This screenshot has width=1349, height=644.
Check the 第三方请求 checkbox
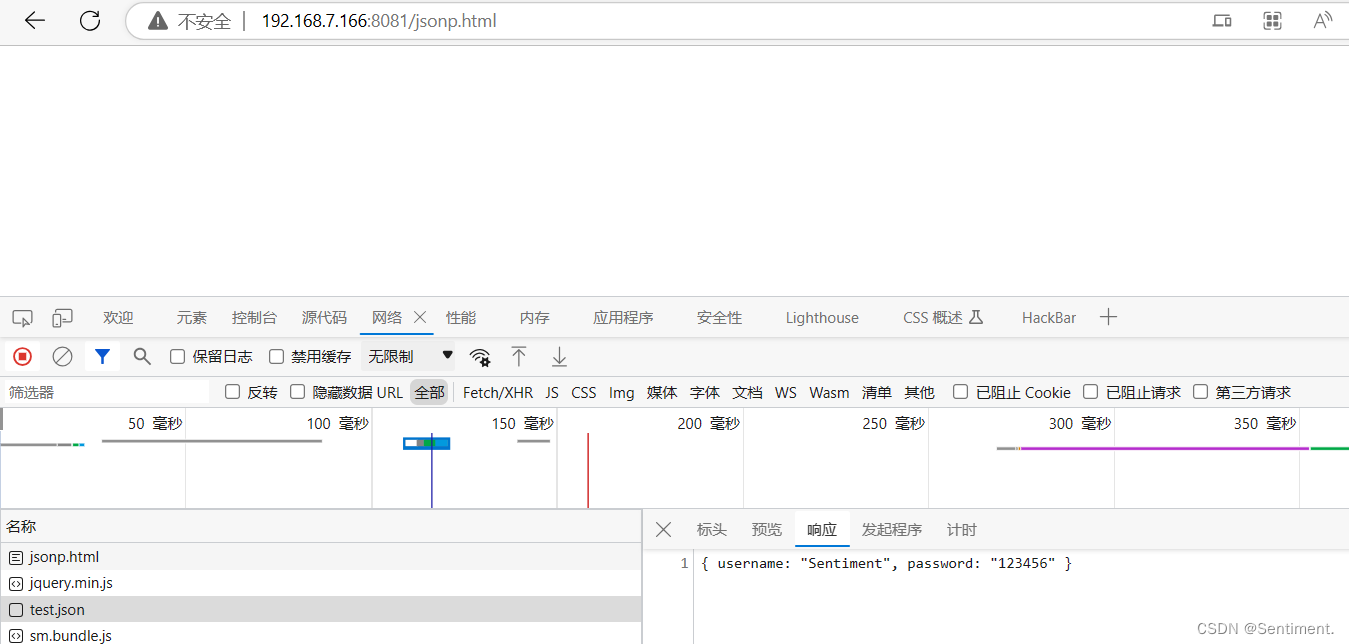click(x=1201, y=392)
